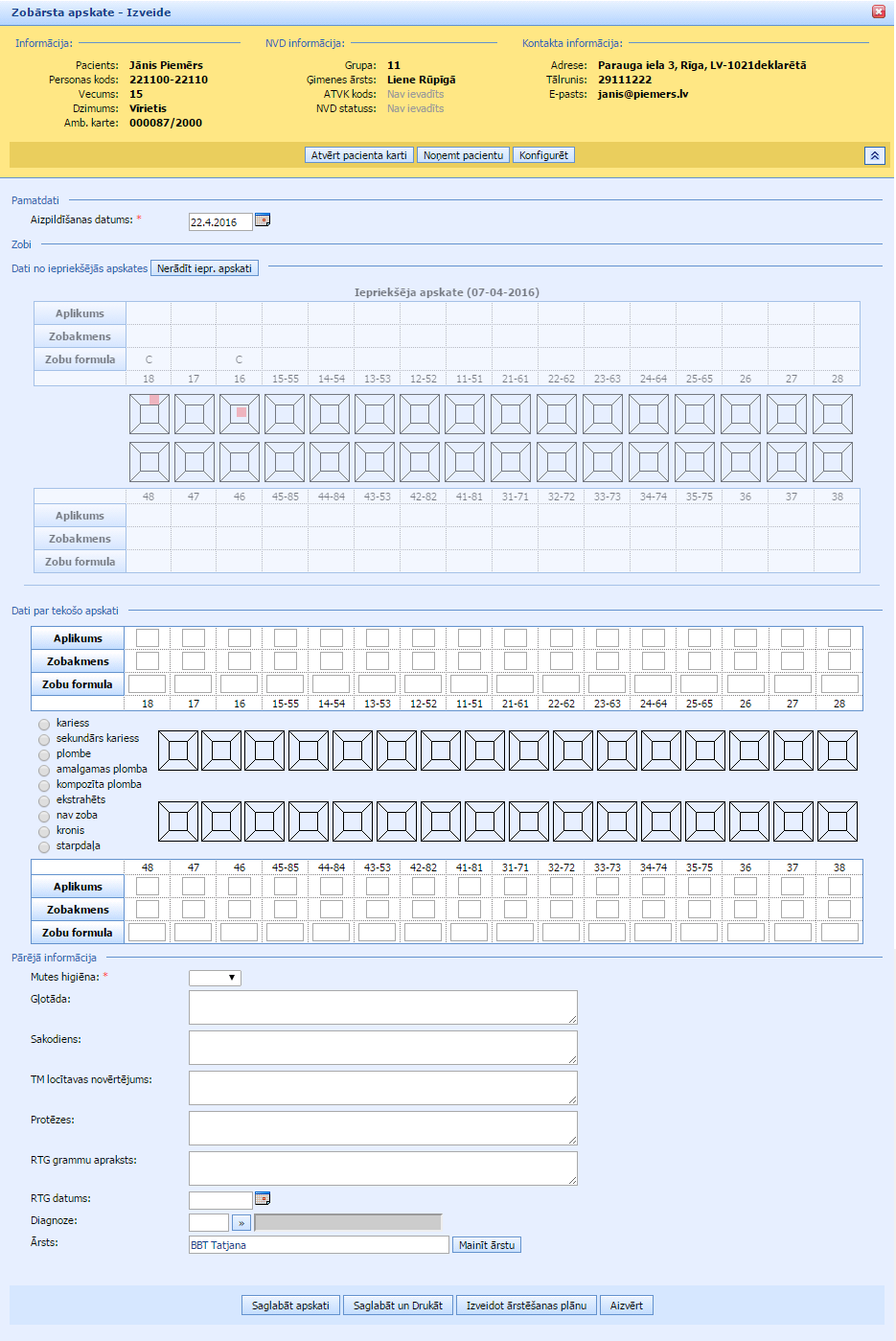Click Atvērt pacienta karti button
The image size is (896, 1341).
click(x=358, y=155)
